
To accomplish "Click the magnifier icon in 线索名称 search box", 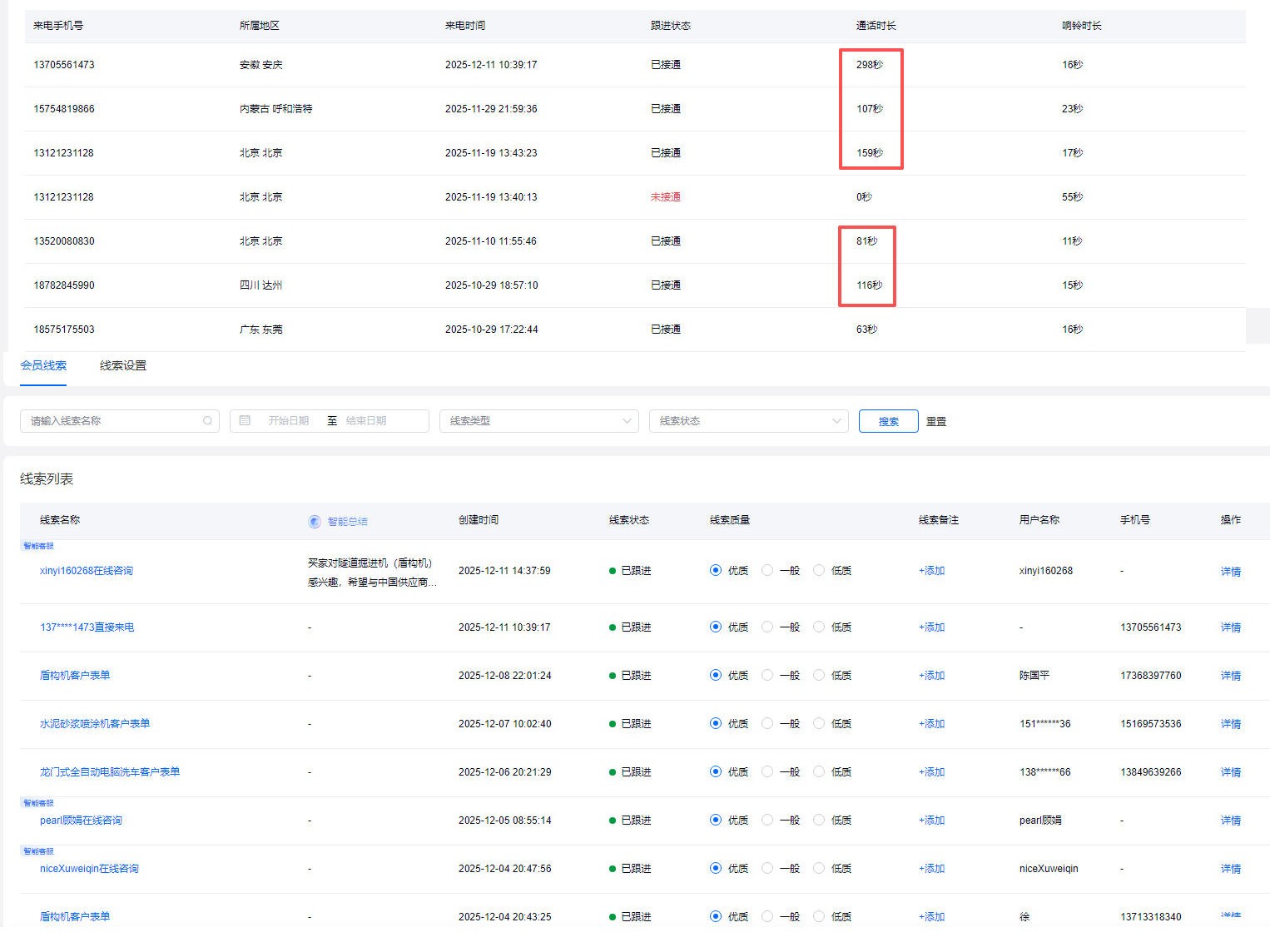I will point(207,421).
